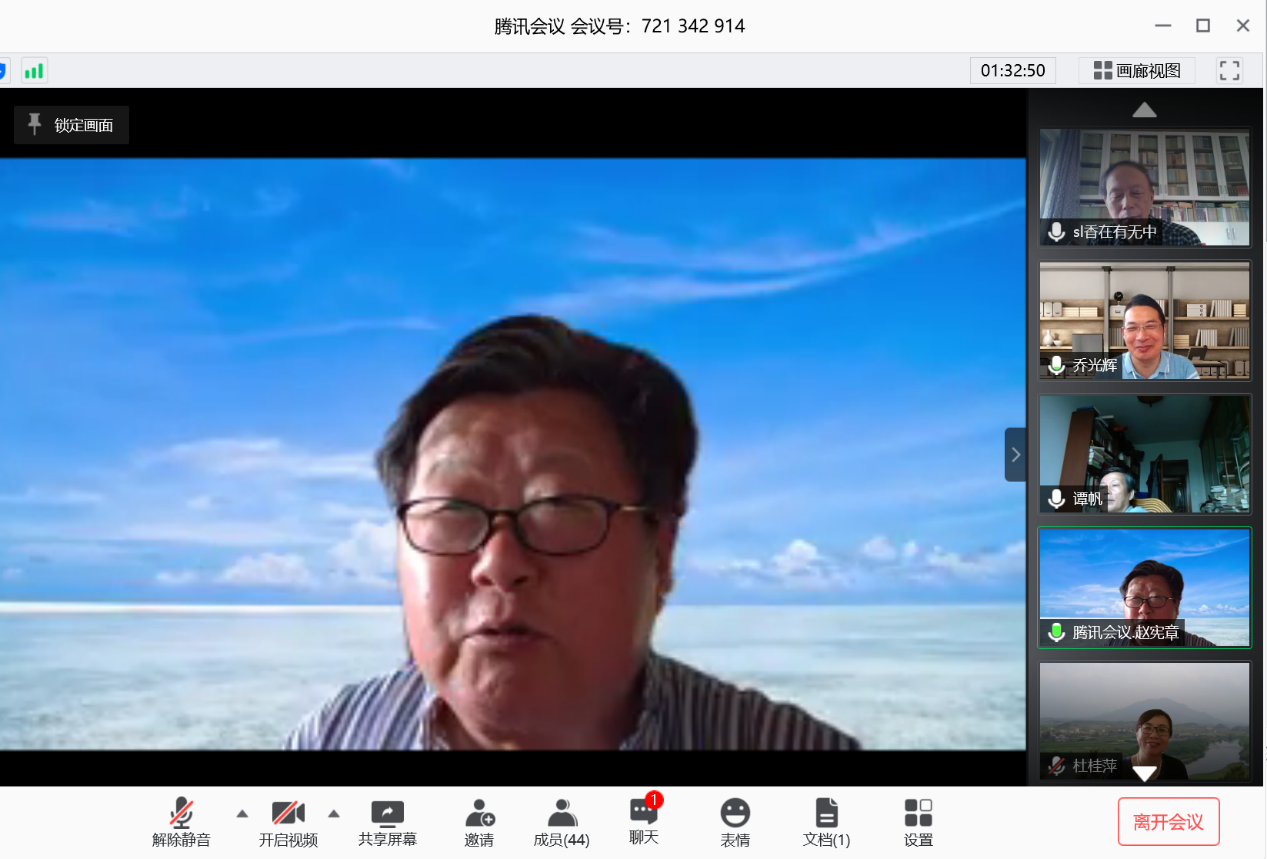Click the blue shield security icon
The width and height of the screenshot is (1267, 859).
3,71
